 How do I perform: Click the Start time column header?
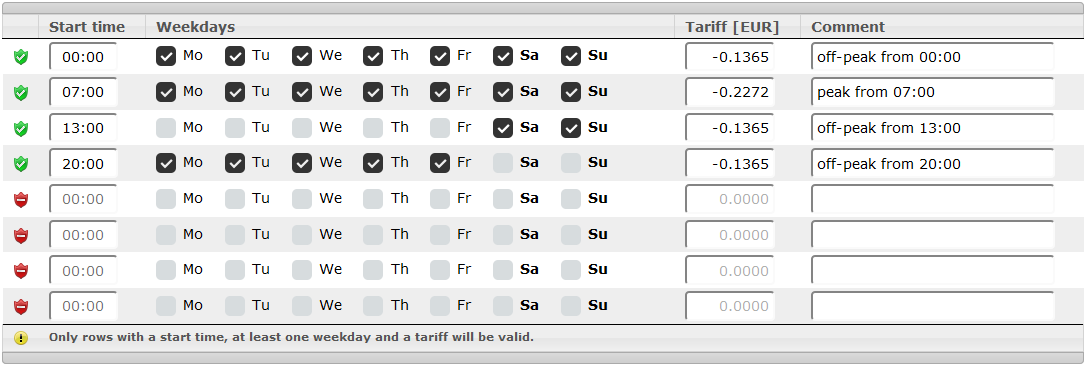[87, 27]
